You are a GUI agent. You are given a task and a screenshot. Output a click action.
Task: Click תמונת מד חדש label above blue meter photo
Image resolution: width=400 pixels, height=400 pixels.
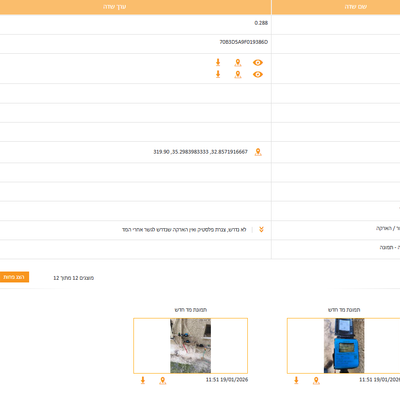pyautogui.click(x=344, y=310)
